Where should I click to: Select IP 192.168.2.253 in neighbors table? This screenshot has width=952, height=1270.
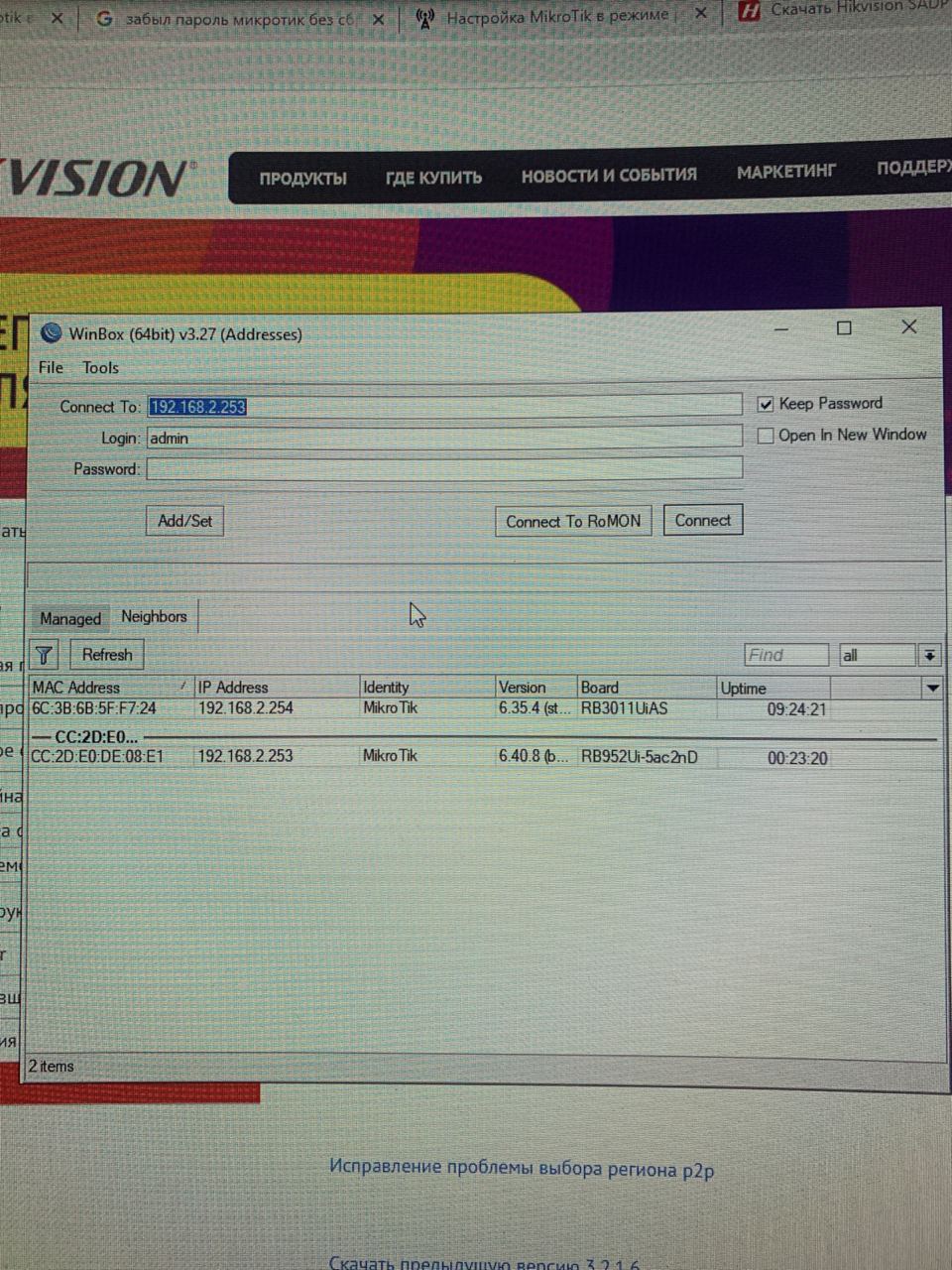coord(245,756)
